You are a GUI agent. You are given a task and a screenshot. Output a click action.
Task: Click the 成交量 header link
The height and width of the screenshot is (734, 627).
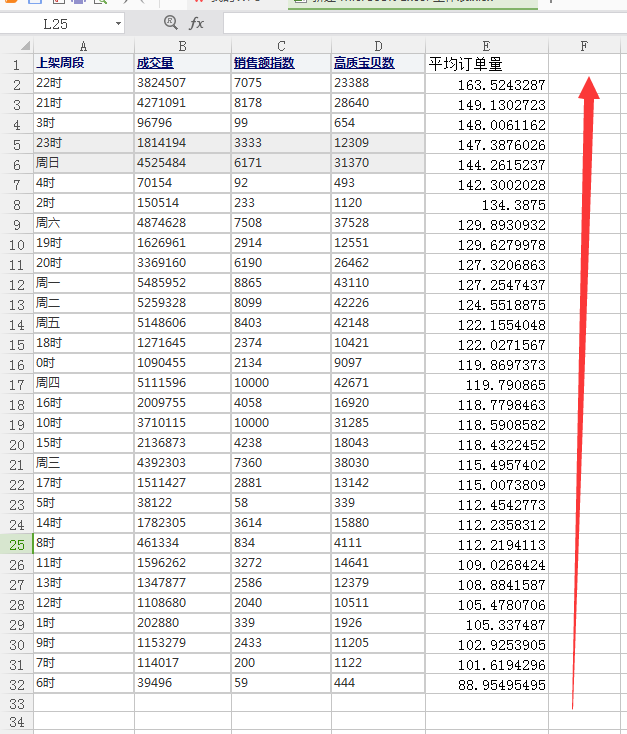155,63
